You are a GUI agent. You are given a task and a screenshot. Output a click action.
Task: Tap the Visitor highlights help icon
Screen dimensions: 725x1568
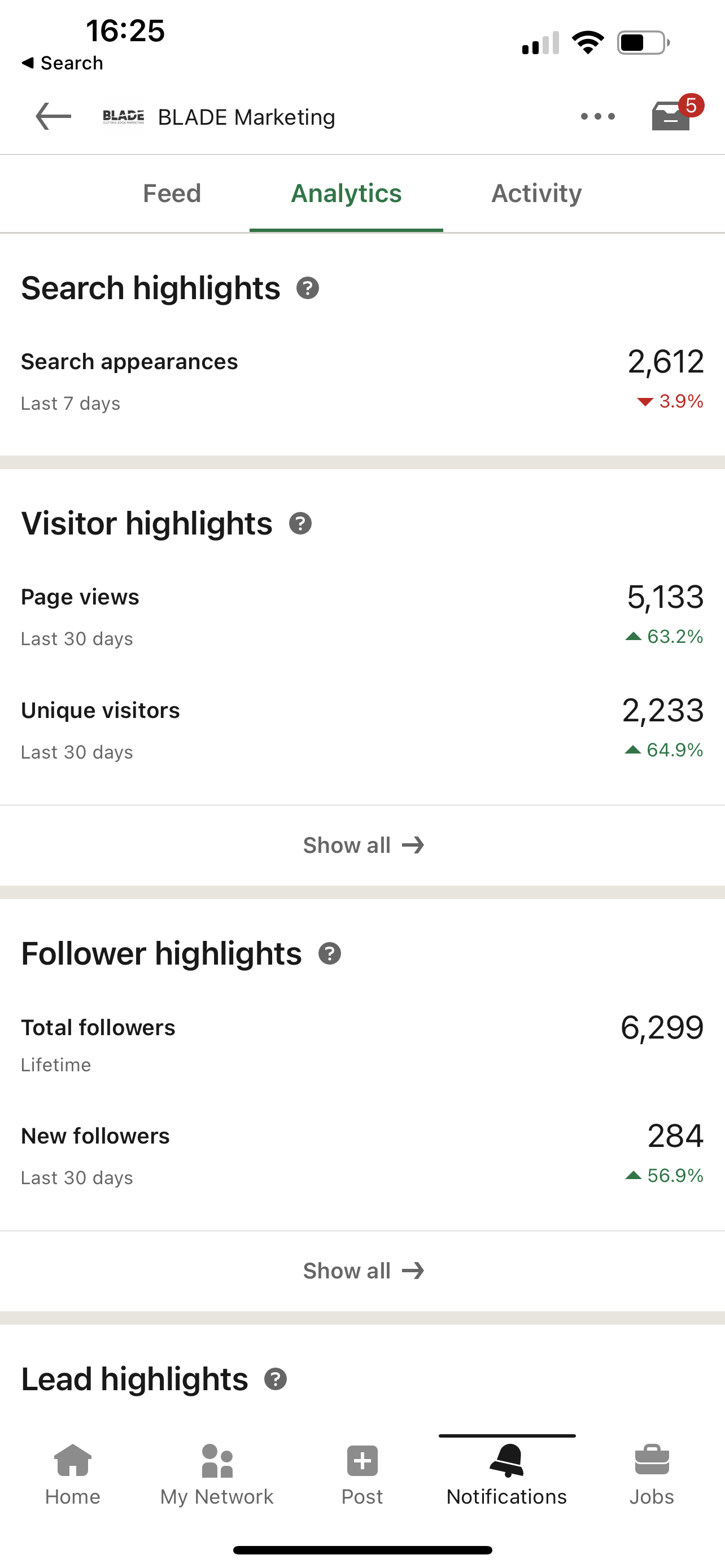pyautogui.click(x=300, y=523)
